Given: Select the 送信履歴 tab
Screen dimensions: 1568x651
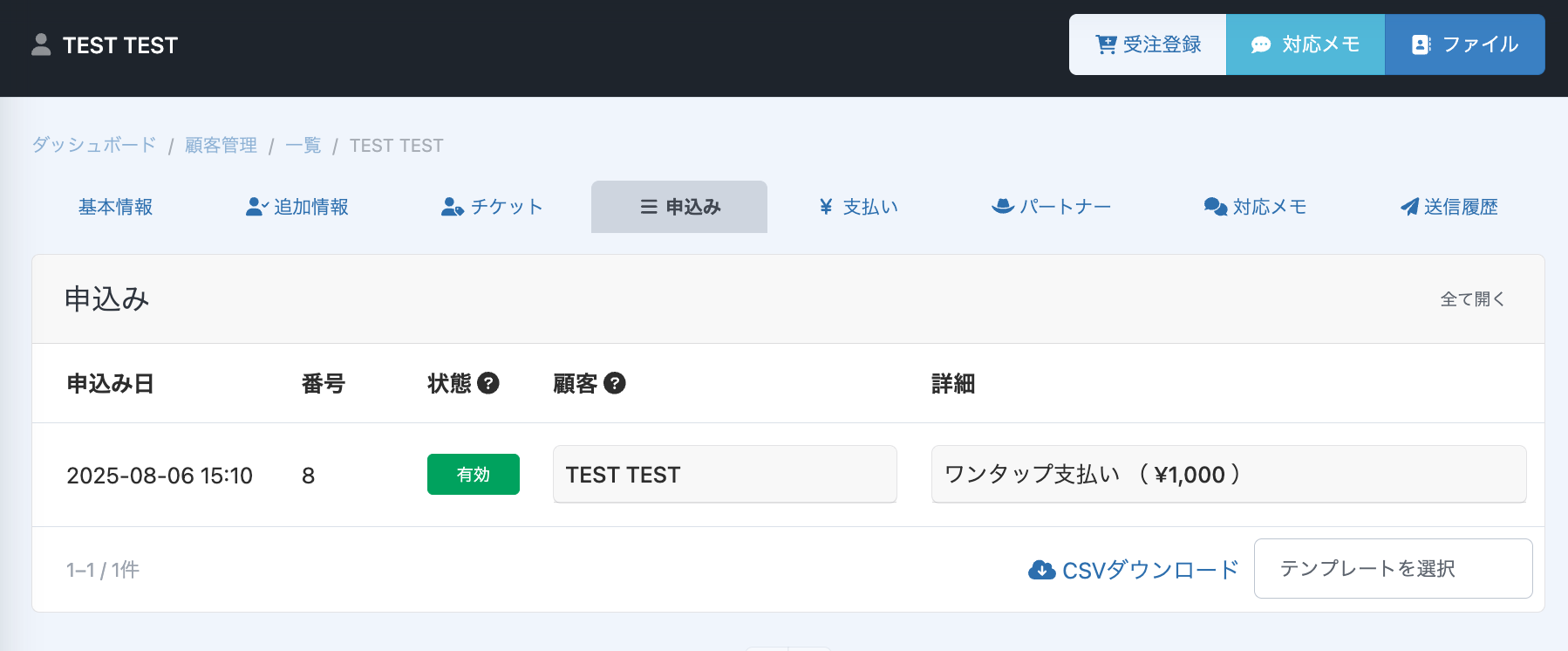Looking at the screenshot, I should [1449, 207].
